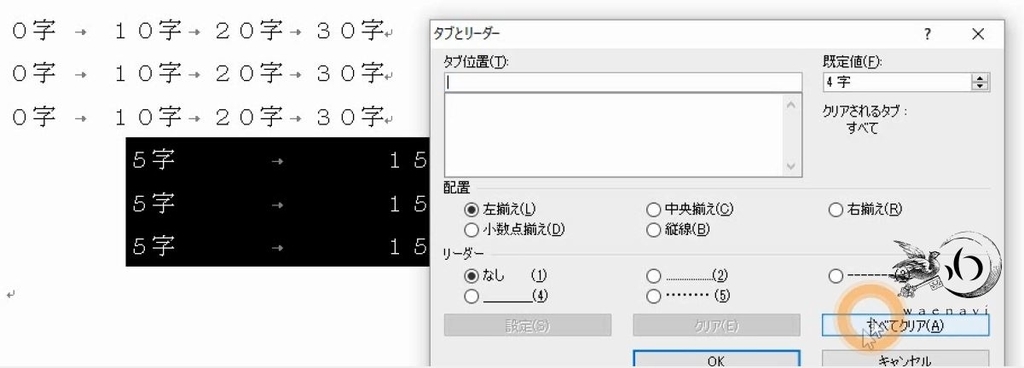
Task: Select underline leader option (4)
Action: (471, 296)
